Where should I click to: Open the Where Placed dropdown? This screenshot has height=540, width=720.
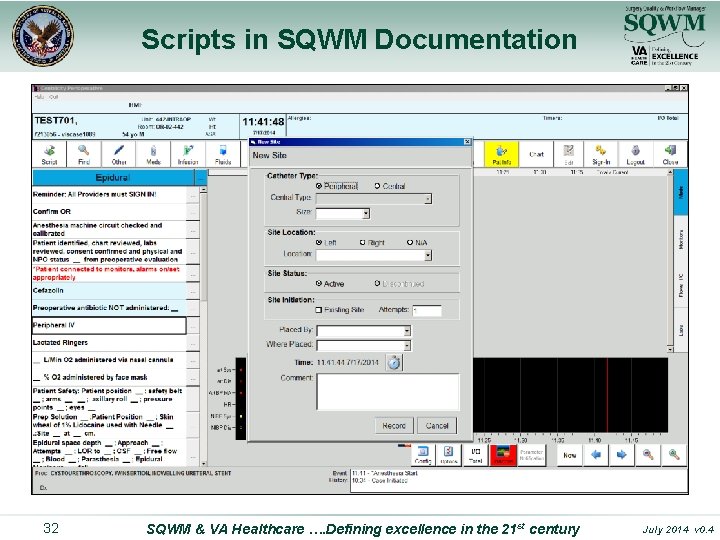(407, 345)
